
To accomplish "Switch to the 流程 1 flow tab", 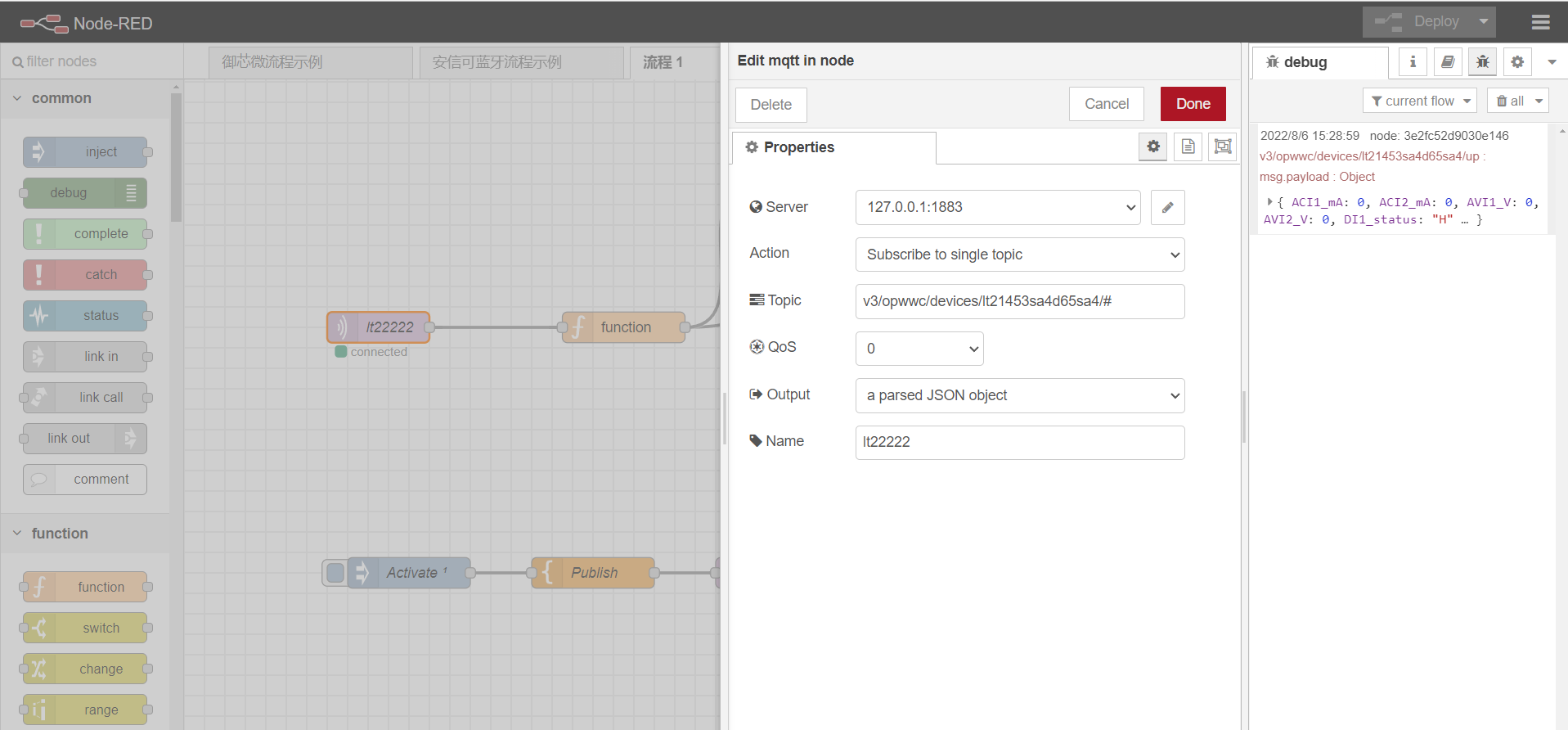I will coord(674,62).
